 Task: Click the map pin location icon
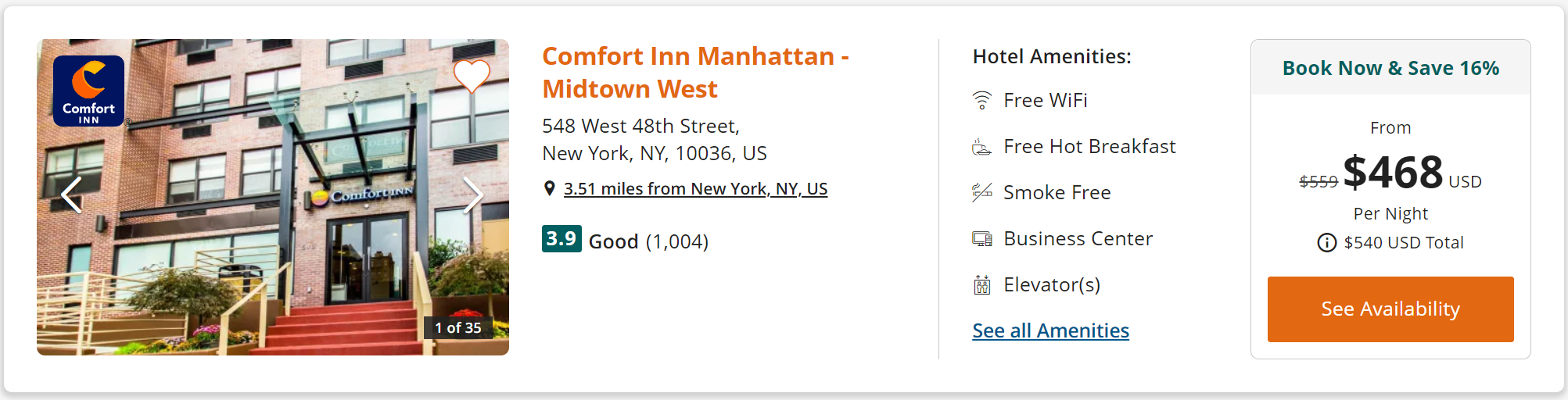coord(549,188)
